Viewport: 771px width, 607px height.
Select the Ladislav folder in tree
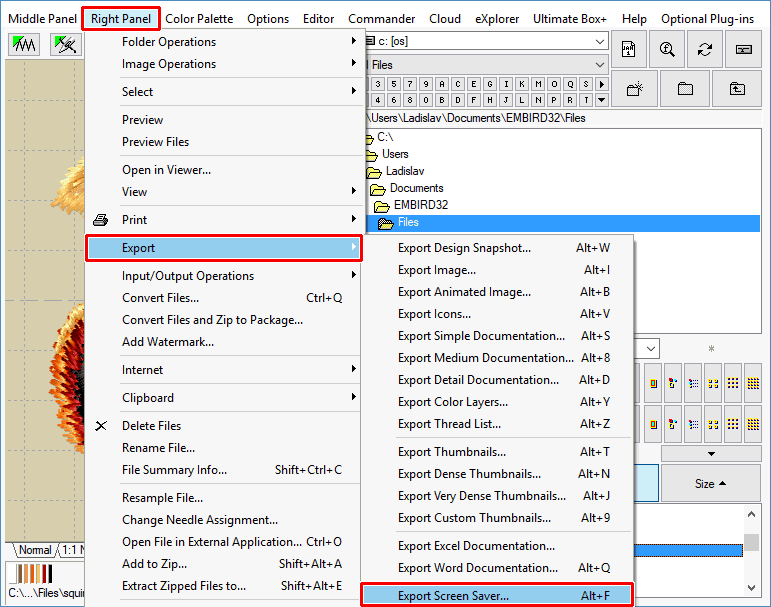404,171
